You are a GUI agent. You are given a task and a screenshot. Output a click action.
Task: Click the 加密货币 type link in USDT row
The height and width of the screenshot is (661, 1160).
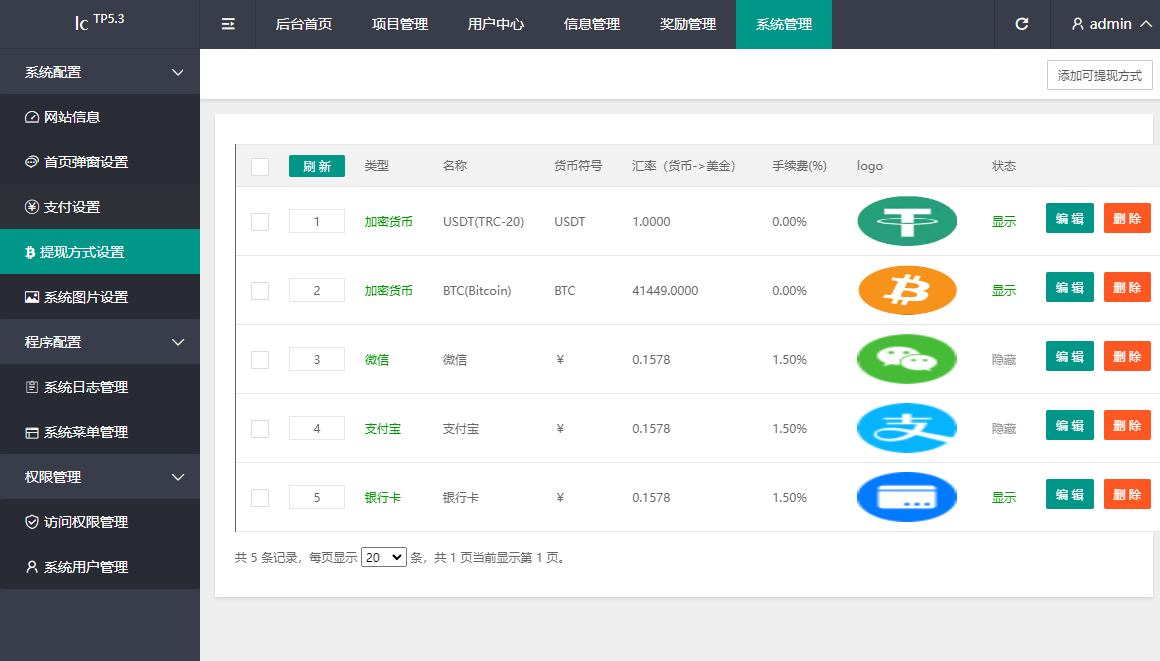click(x=388, y=221)
